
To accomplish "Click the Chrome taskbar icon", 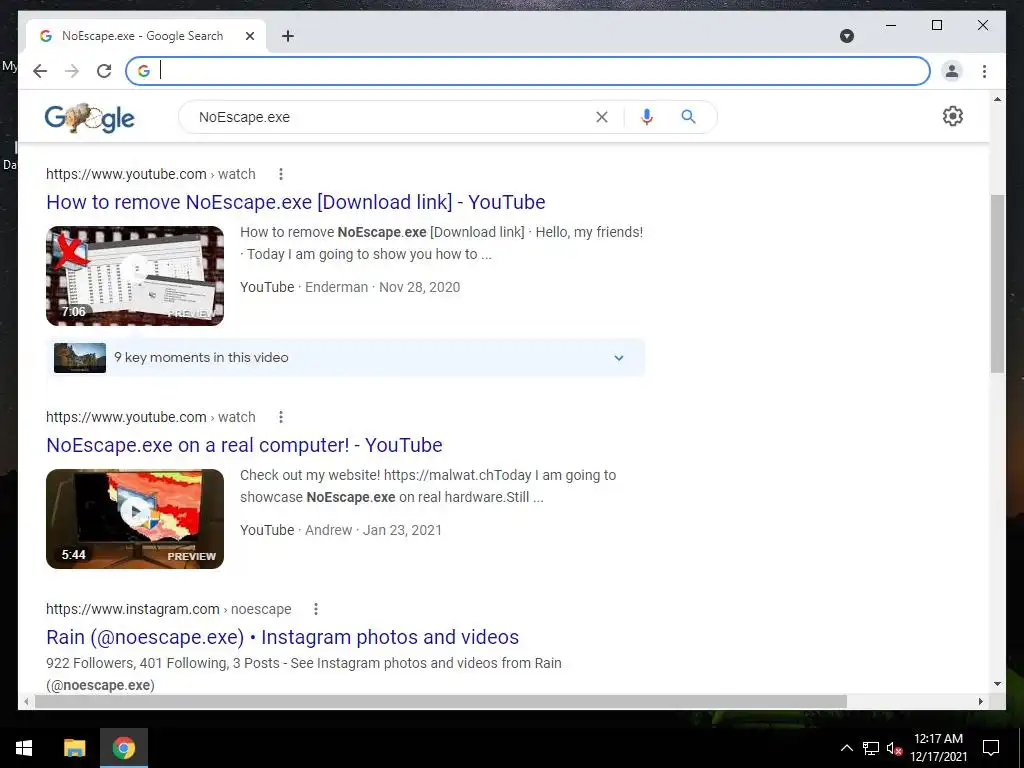I will (123, 748).
